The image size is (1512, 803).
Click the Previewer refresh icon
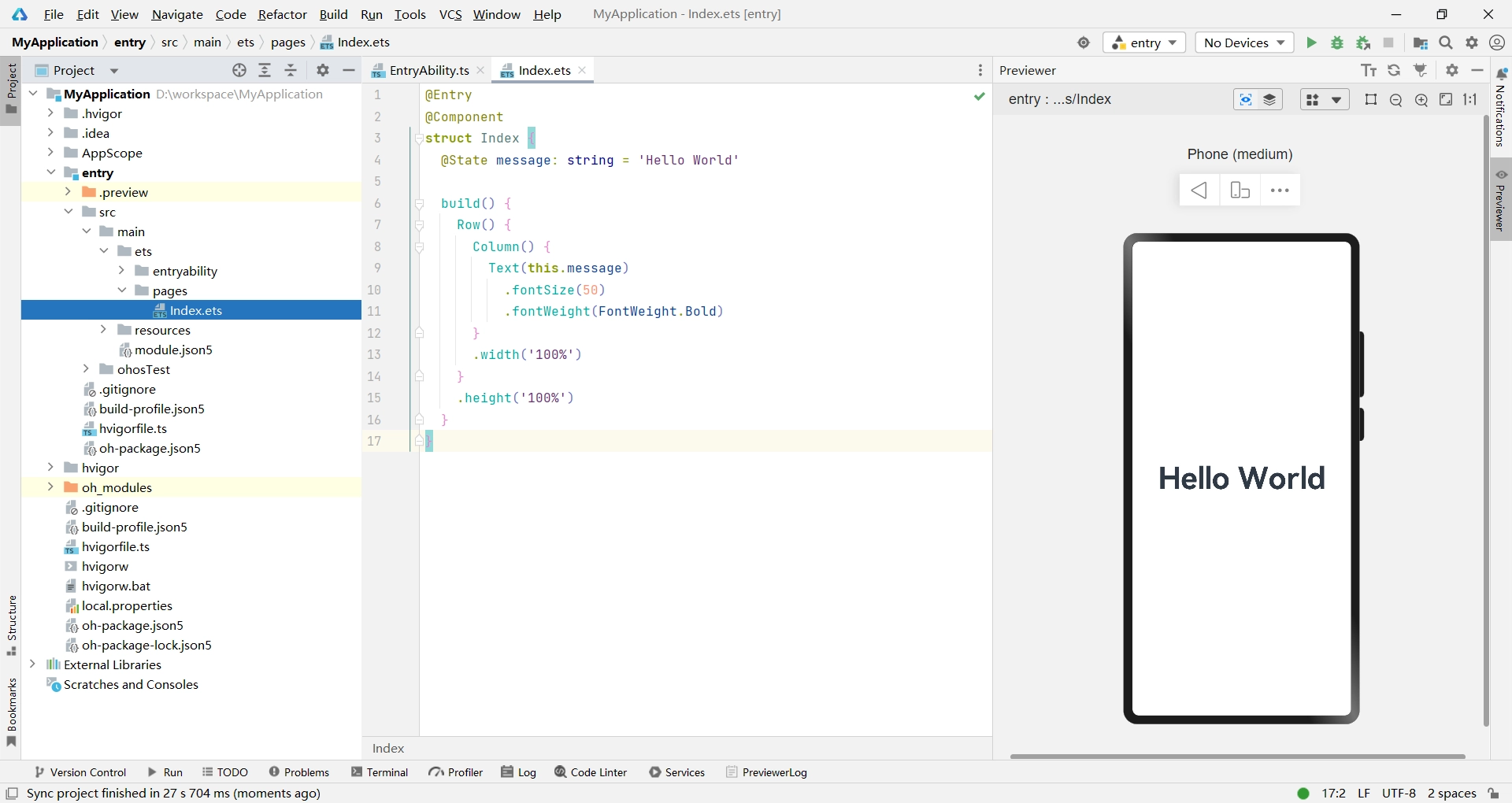[1394, 70]
